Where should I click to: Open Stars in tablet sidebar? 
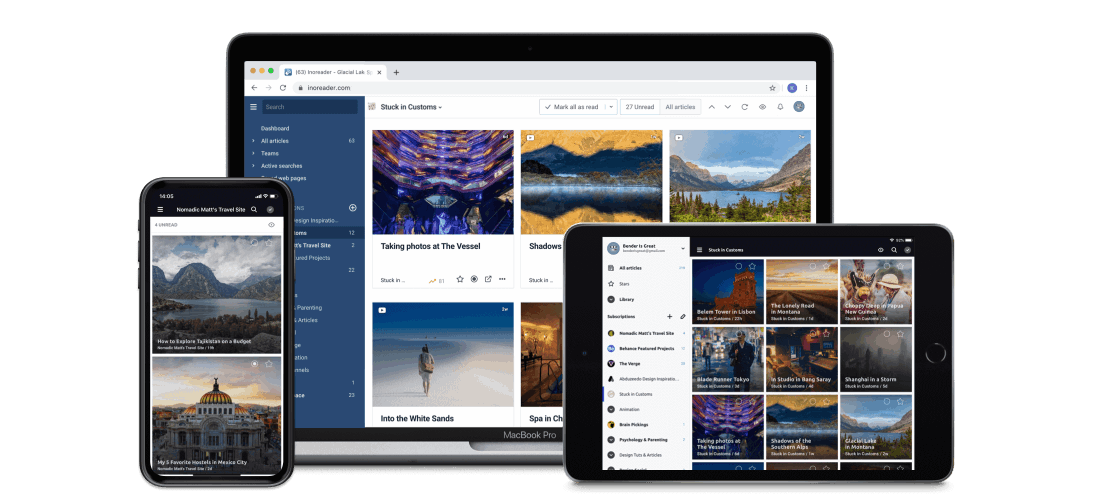coord(624,284)
